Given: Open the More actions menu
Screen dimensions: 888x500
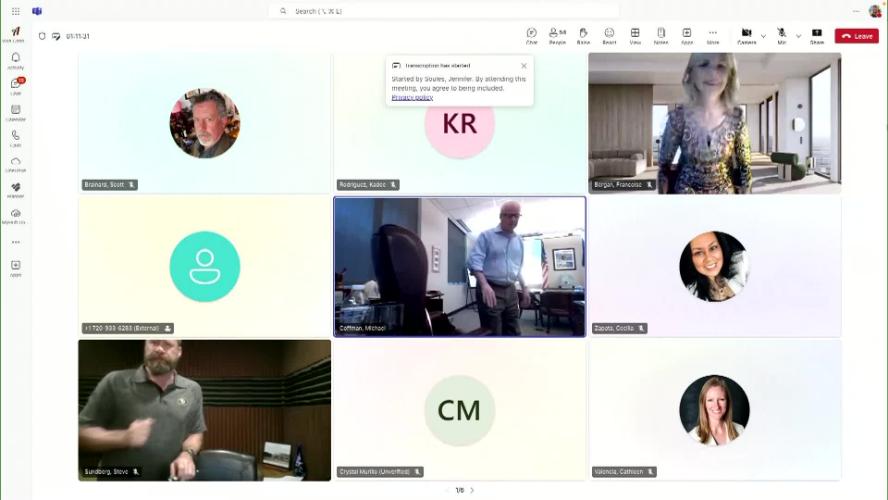Looking at the screenshot, I should point(713,35).
